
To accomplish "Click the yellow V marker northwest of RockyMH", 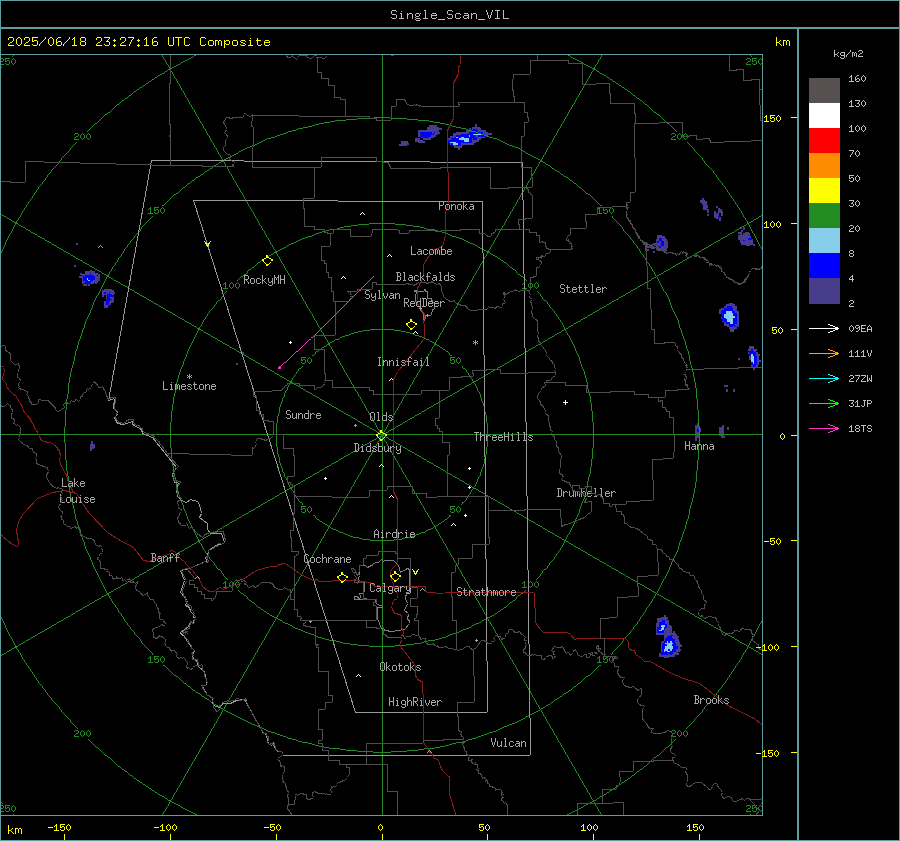I will tap(208, 244).
